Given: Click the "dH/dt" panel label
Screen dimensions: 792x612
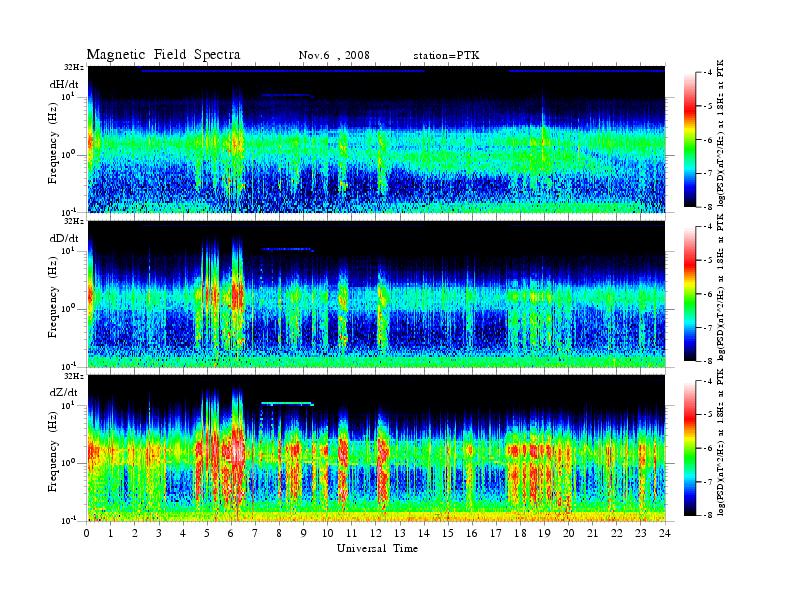Looking at the screenshot, I should (64, 84).
